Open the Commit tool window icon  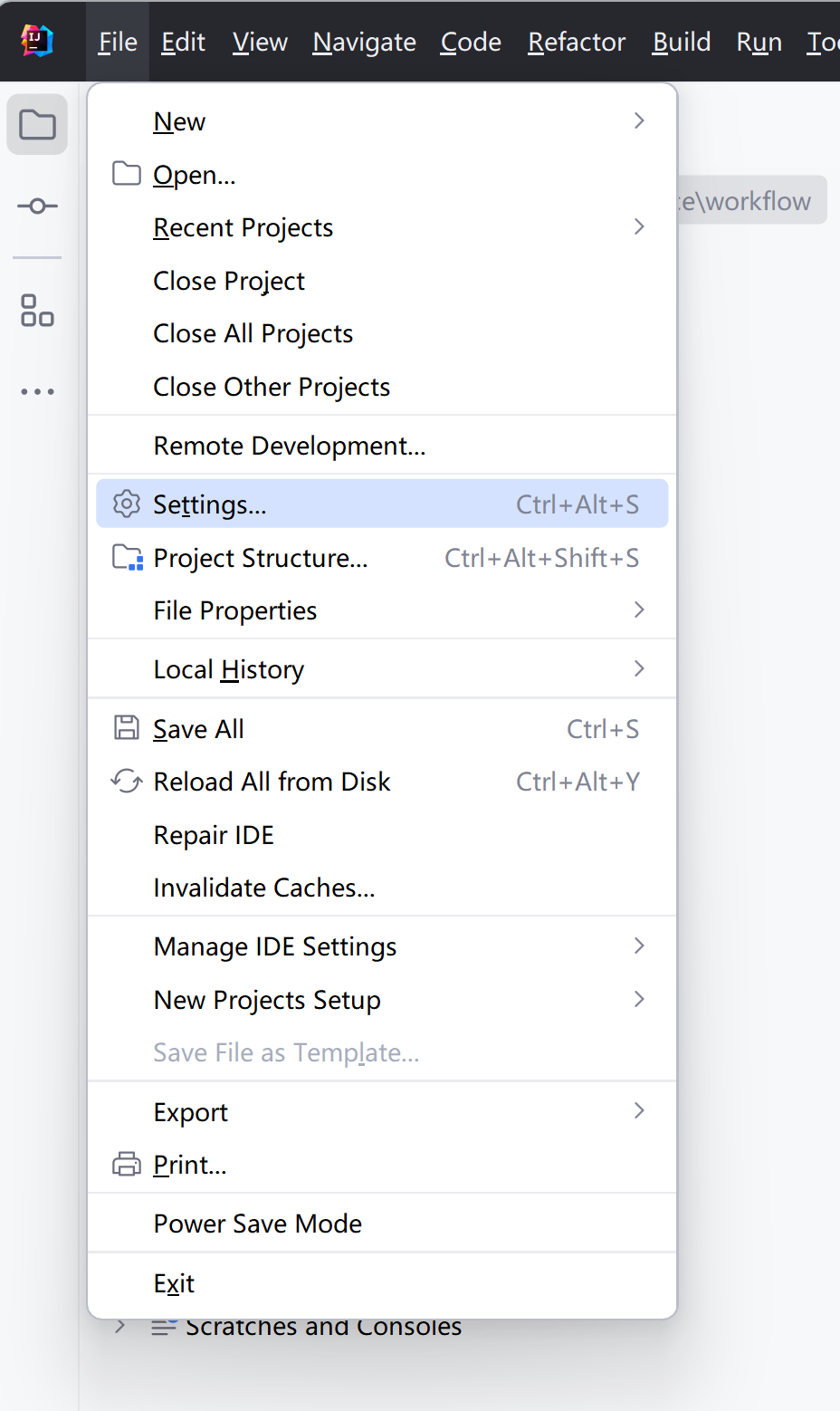(37, 206)
